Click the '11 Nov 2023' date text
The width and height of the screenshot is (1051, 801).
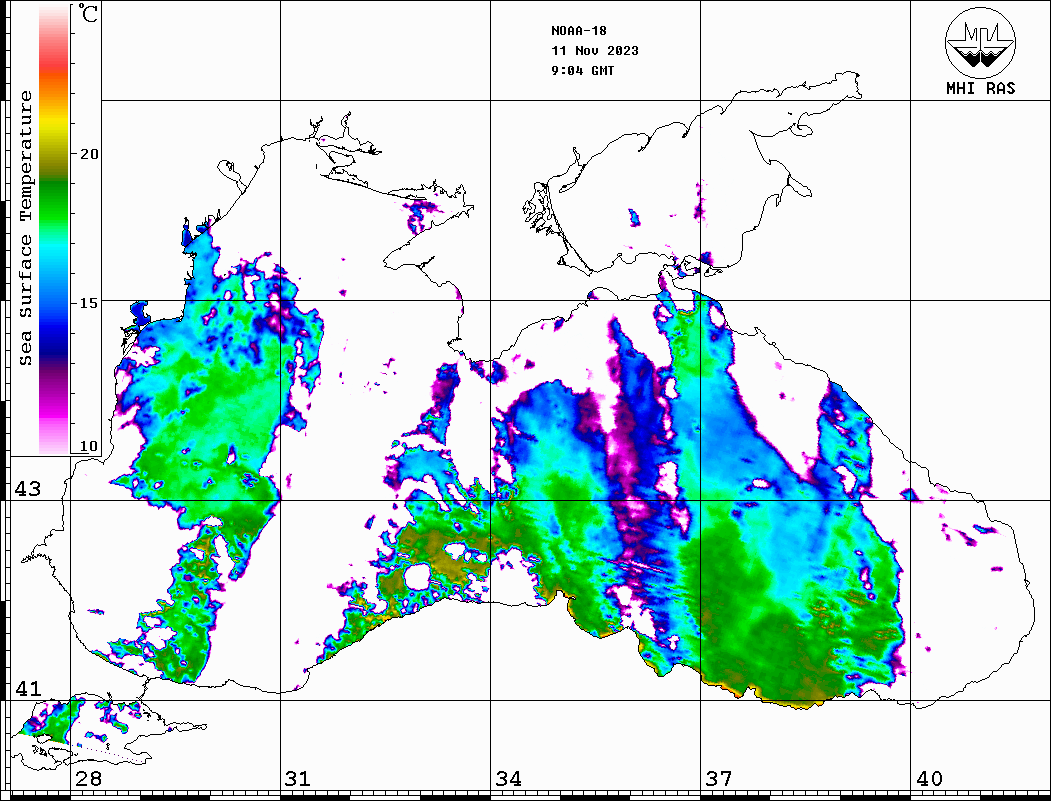[595, 51]
